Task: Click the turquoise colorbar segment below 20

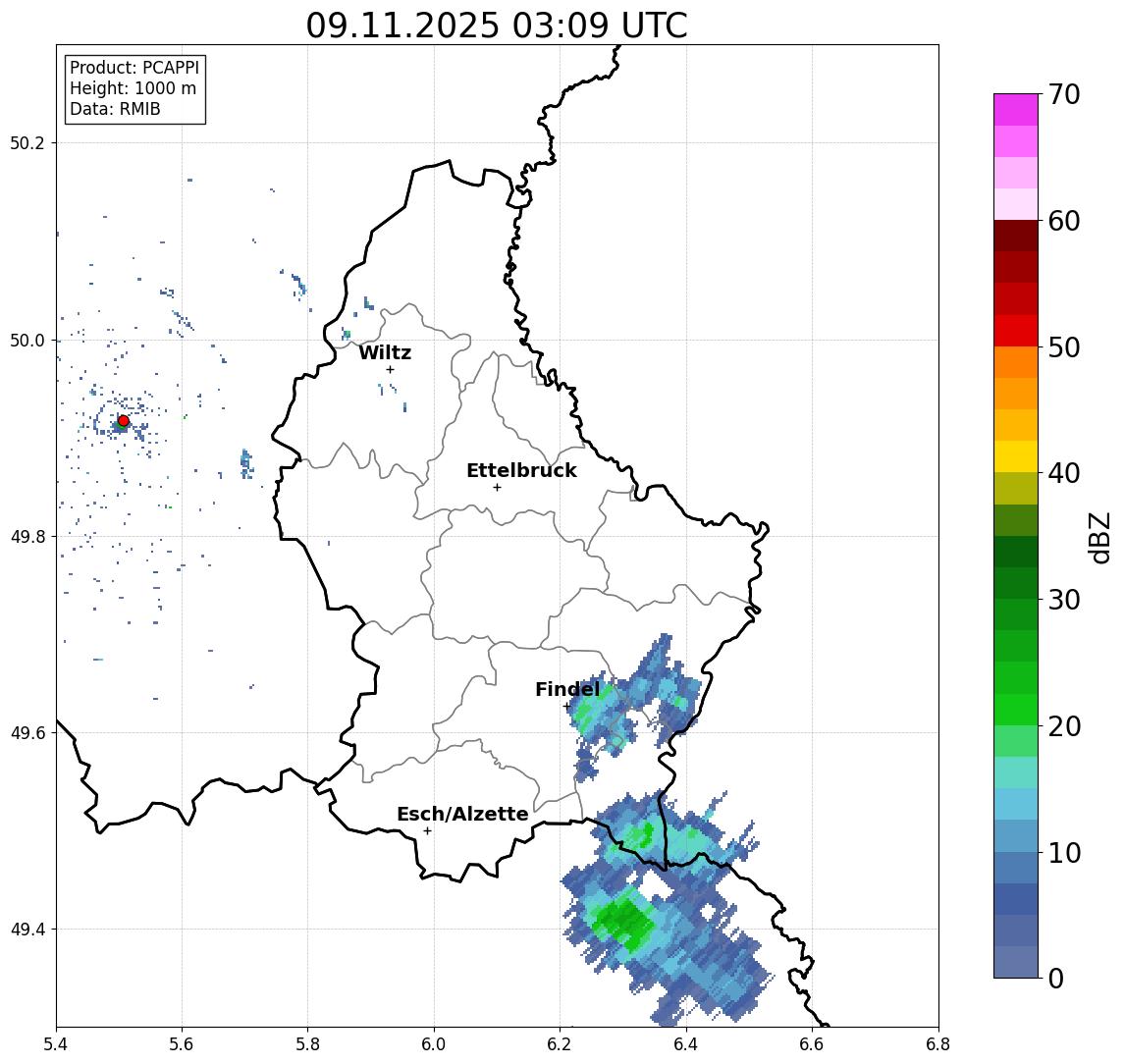Action: pos(1016,772)
